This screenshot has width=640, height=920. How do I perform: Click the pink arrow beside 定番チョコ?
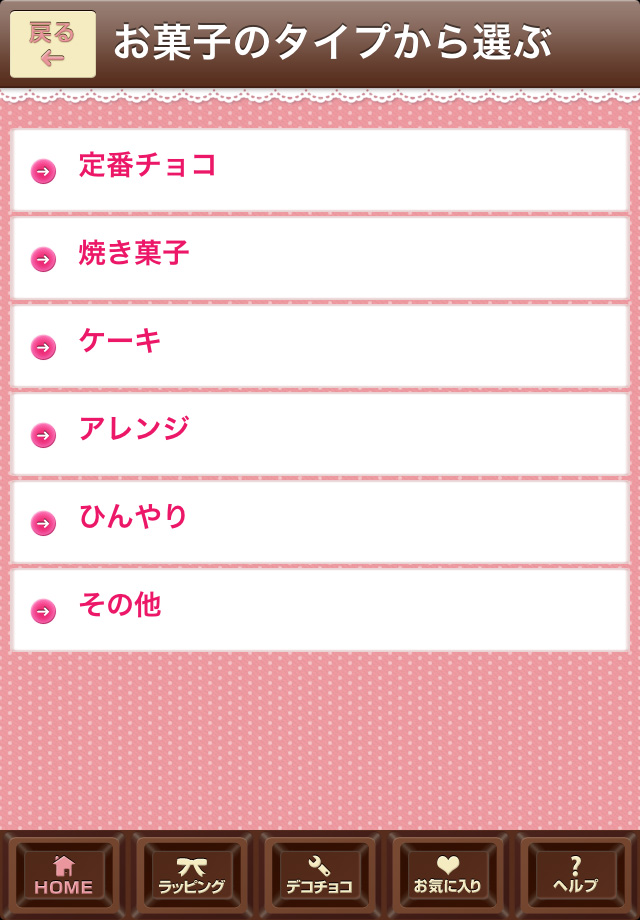43,171
